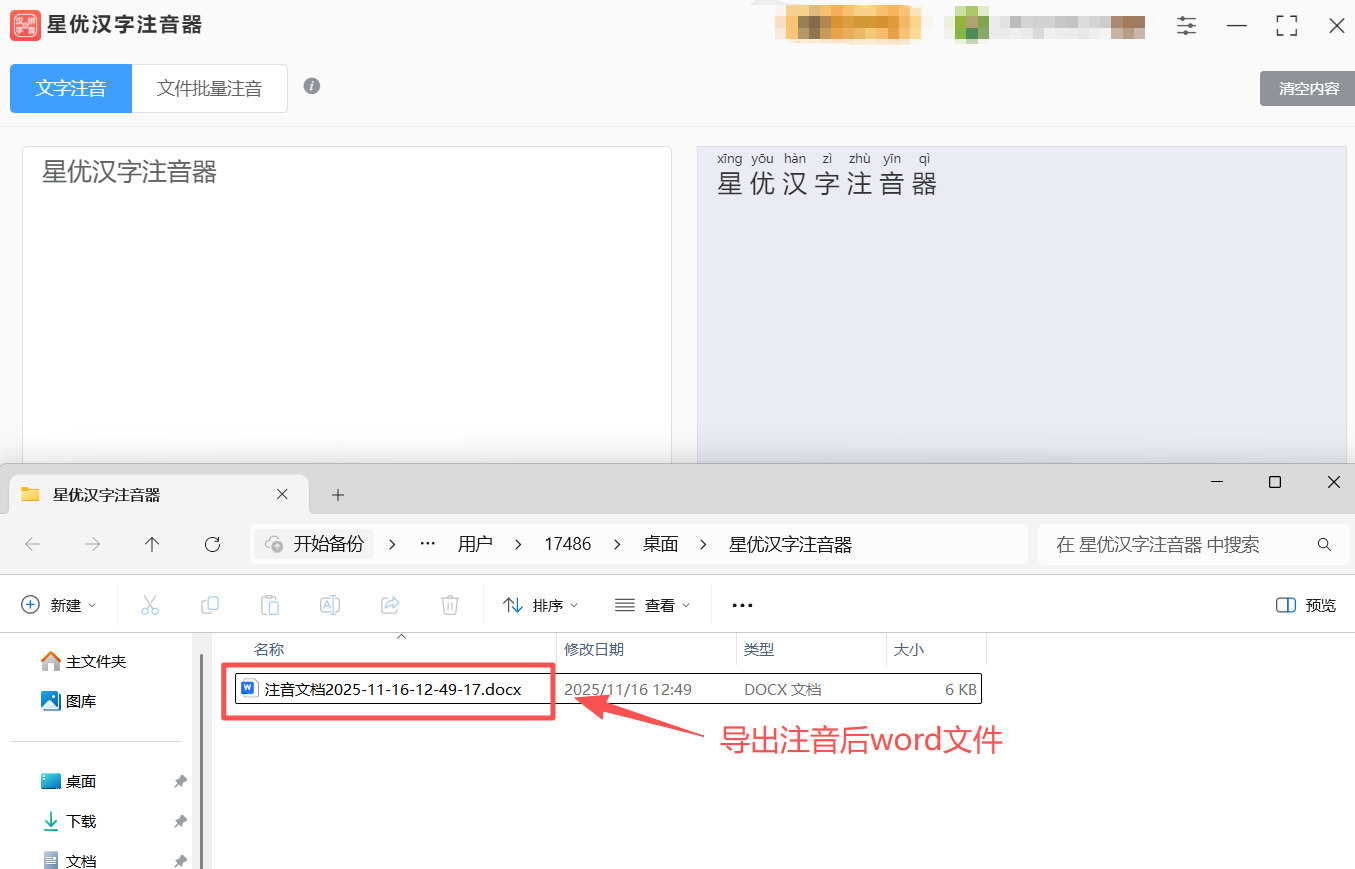Click the Copy icon in Explorer toolbar
This screenshot has height=869, width=1355.
(210, 605)
